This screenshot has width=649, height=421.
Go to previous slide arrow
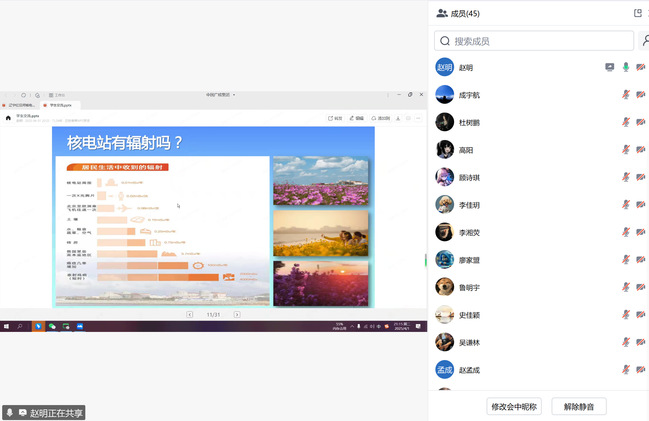coord(190,314)
